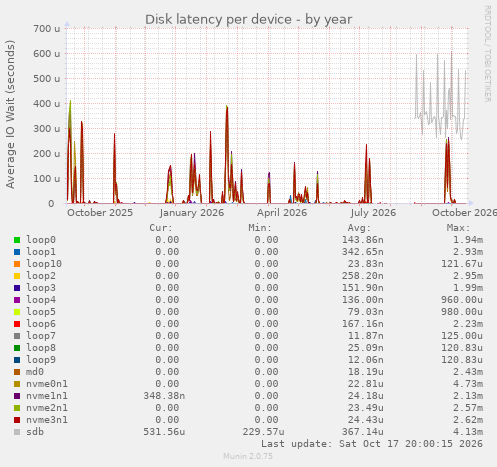Click the sdb light gray swatch
Screen dimensions: 497x467
(17, 432)
